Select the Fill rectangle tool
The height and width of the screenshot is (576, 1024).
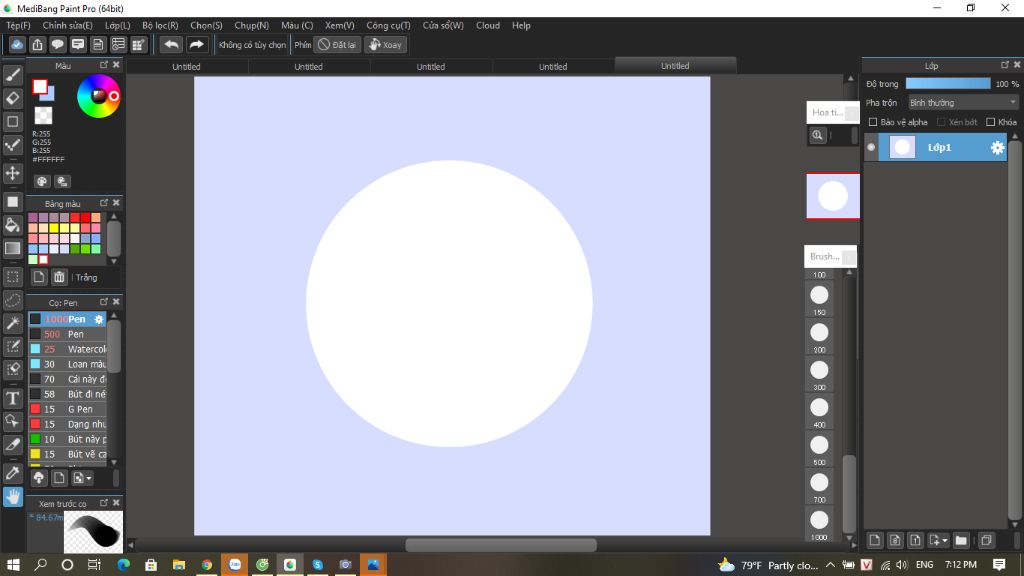[12, 202]
